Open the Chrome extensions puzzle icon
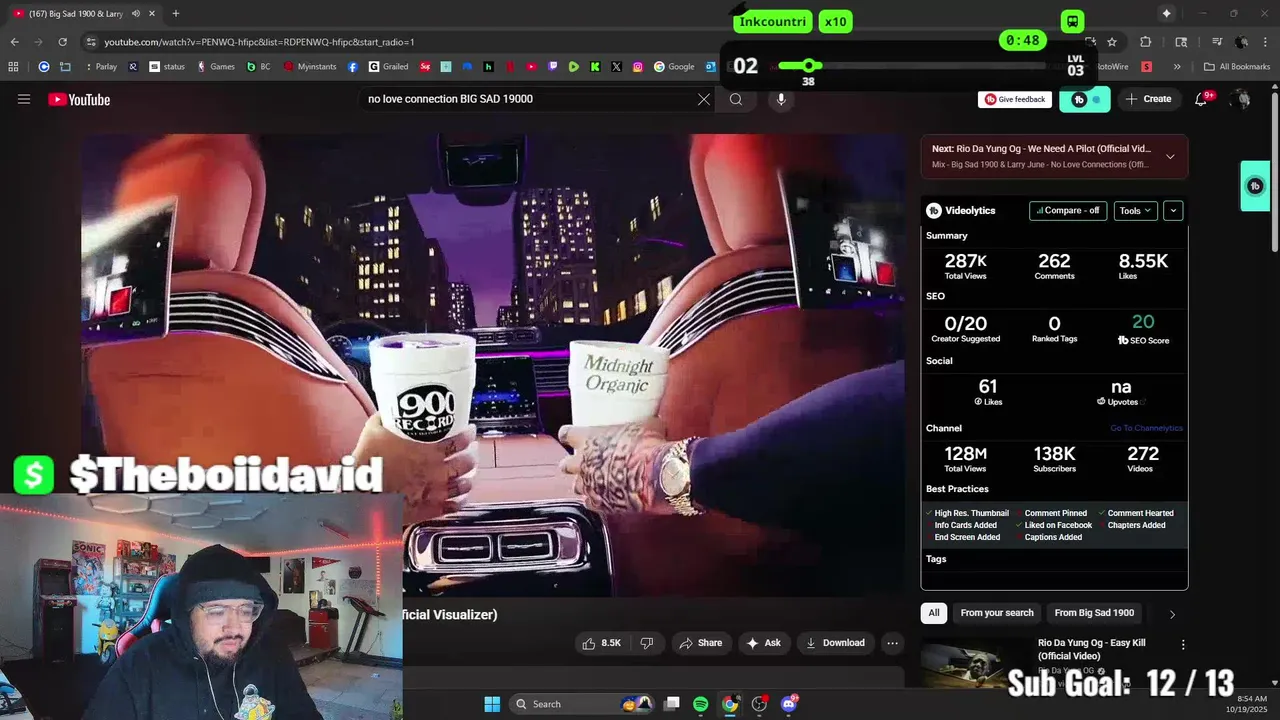The height and width of the screenshot is (720, 1280). tap(1146, 42)
